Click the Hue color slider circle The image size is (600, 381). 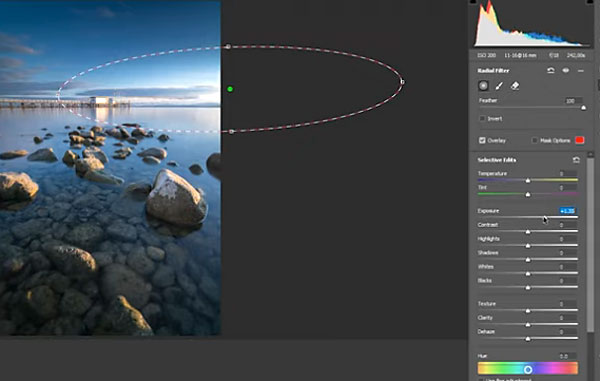coord(528,370)
